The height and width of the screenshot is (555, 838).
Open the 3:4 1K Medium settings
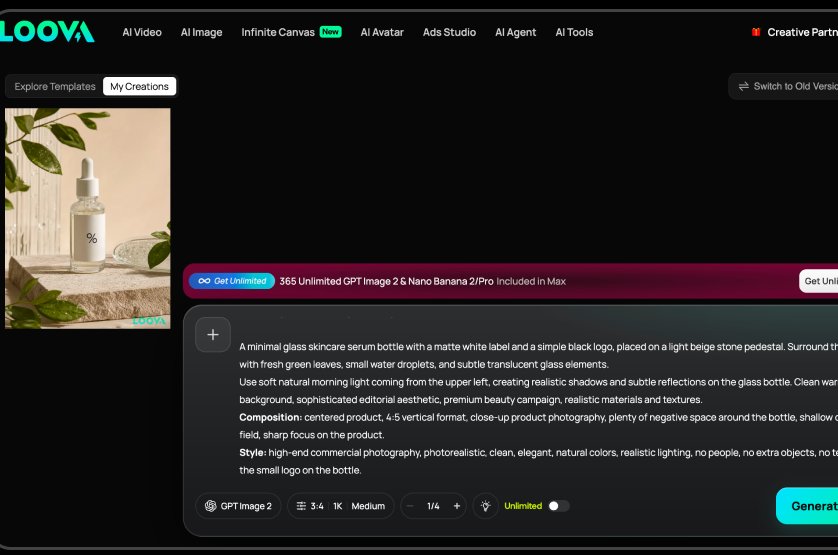pos(341,506)
